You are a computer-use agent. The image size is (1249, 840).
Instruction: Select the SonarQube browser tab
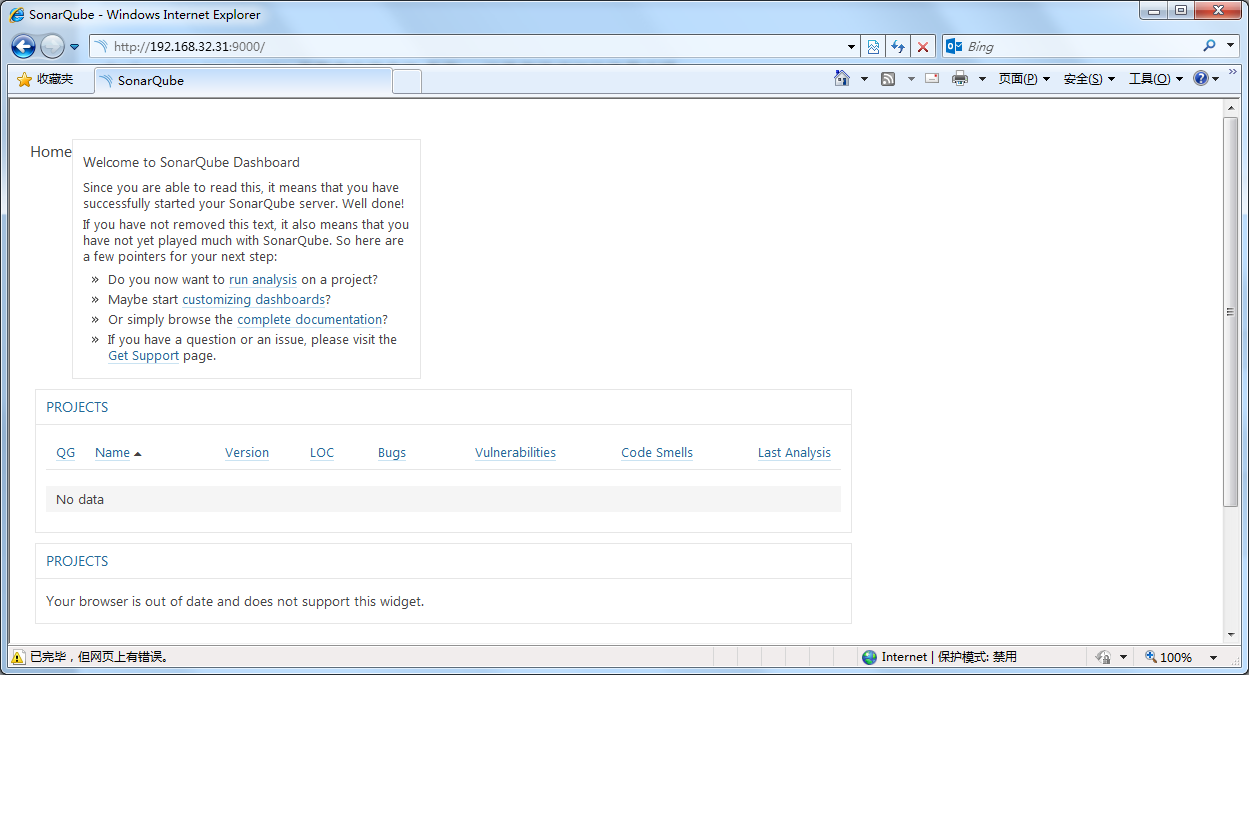click(x=243, y=80)
